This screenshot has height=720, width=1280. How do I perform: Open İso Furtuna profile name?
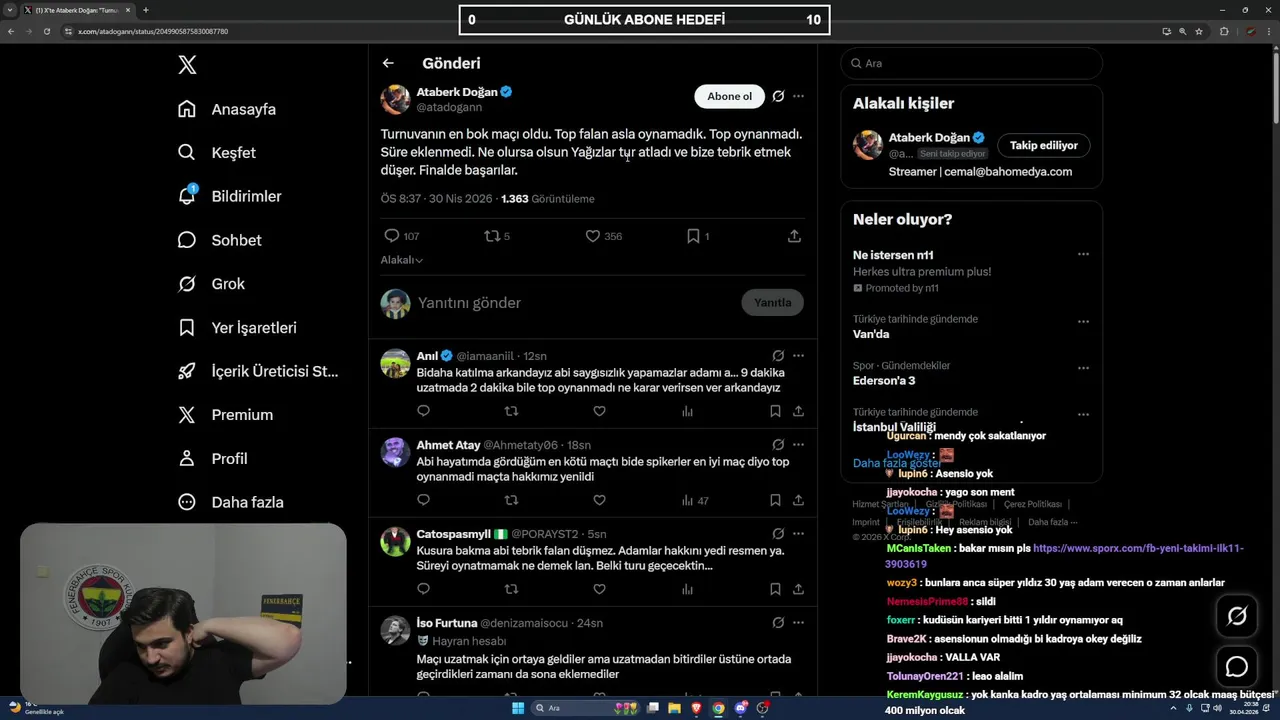pos(447,623)
